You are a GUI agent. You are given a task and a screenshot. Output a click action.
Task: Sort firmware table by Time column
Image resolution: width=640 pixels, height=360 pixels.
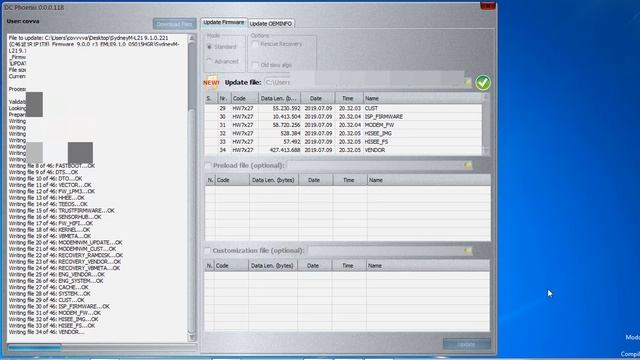click(x=349, y=98)
